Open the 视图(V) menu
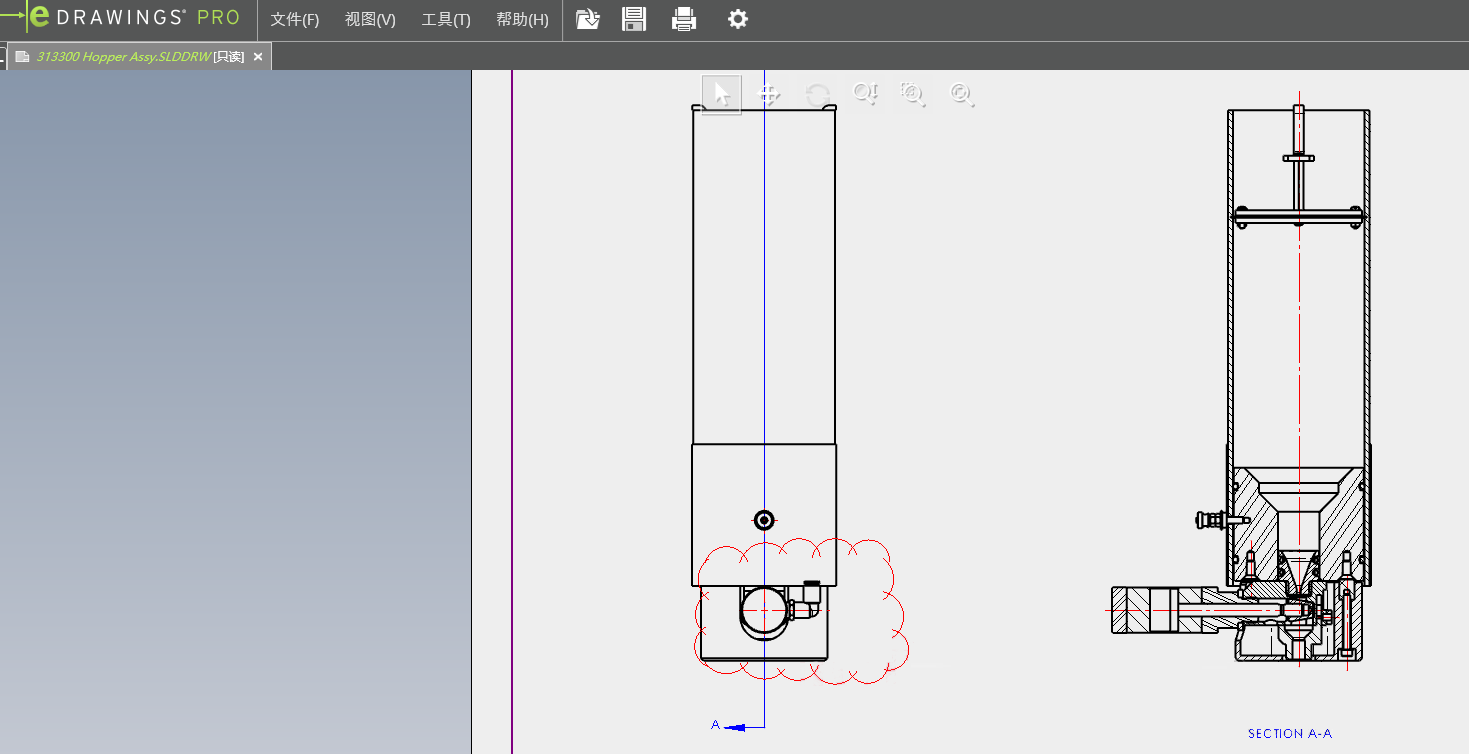 click(370, 20)
